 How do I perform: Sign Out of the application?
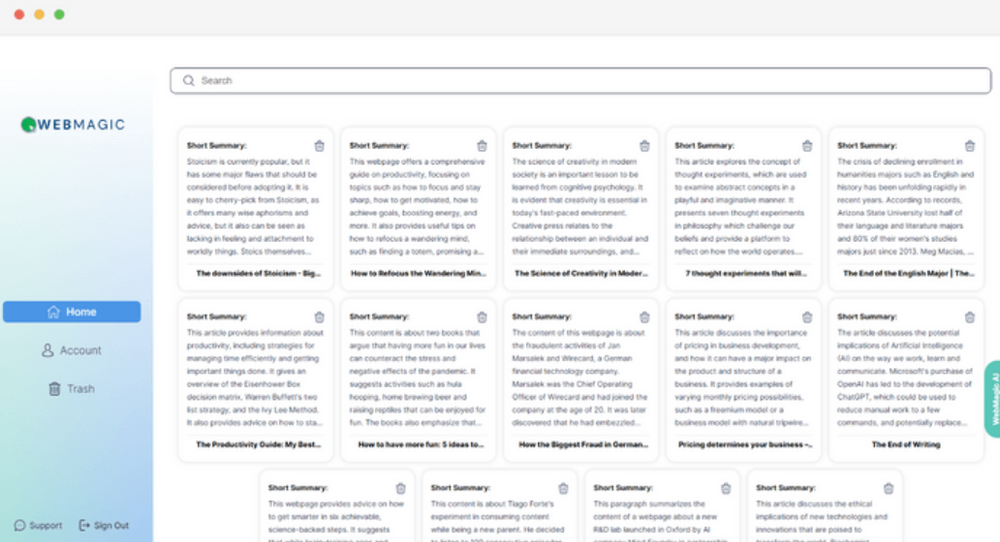(104, 526)
